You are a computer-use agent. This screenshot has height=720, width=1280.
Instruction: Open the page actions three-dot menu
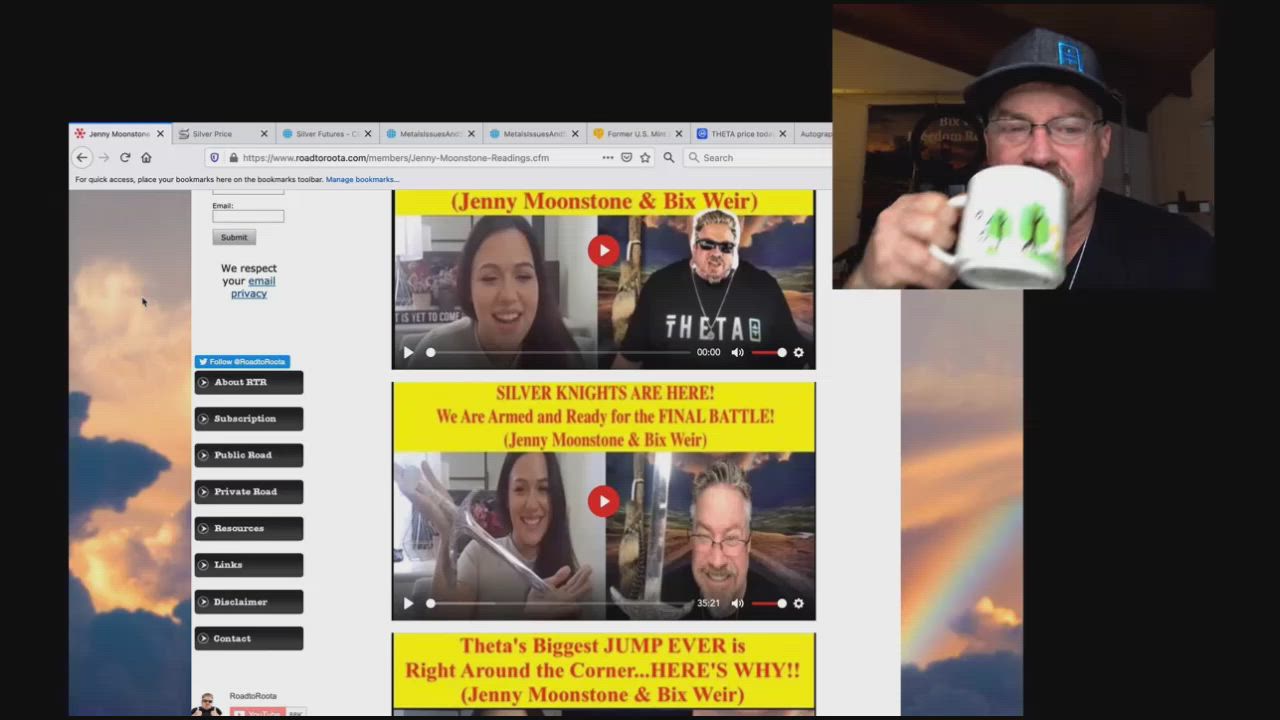607,157
